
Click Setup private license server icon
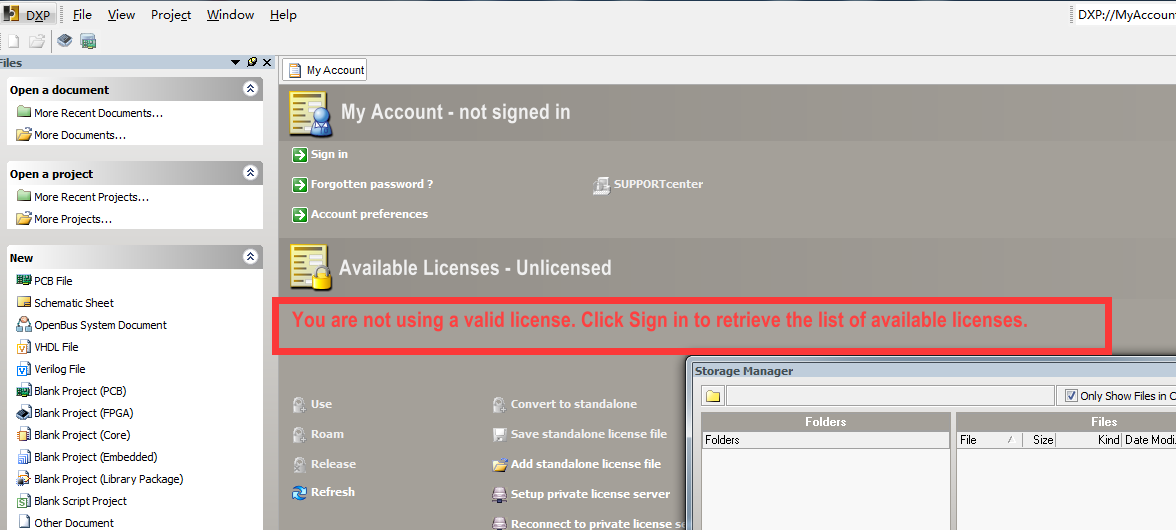click(500, 495)
